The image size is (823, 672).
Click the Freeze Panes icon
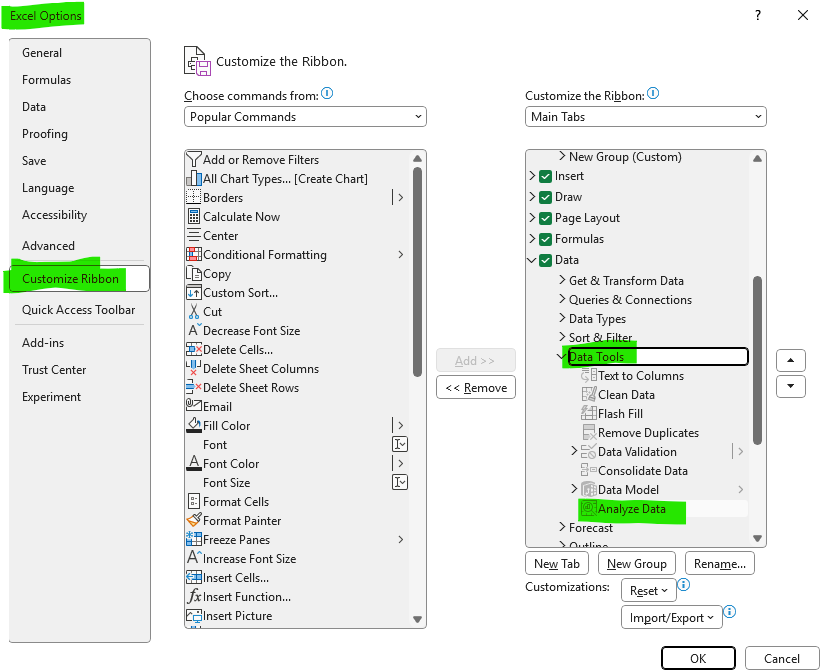[x=194, y=539]
